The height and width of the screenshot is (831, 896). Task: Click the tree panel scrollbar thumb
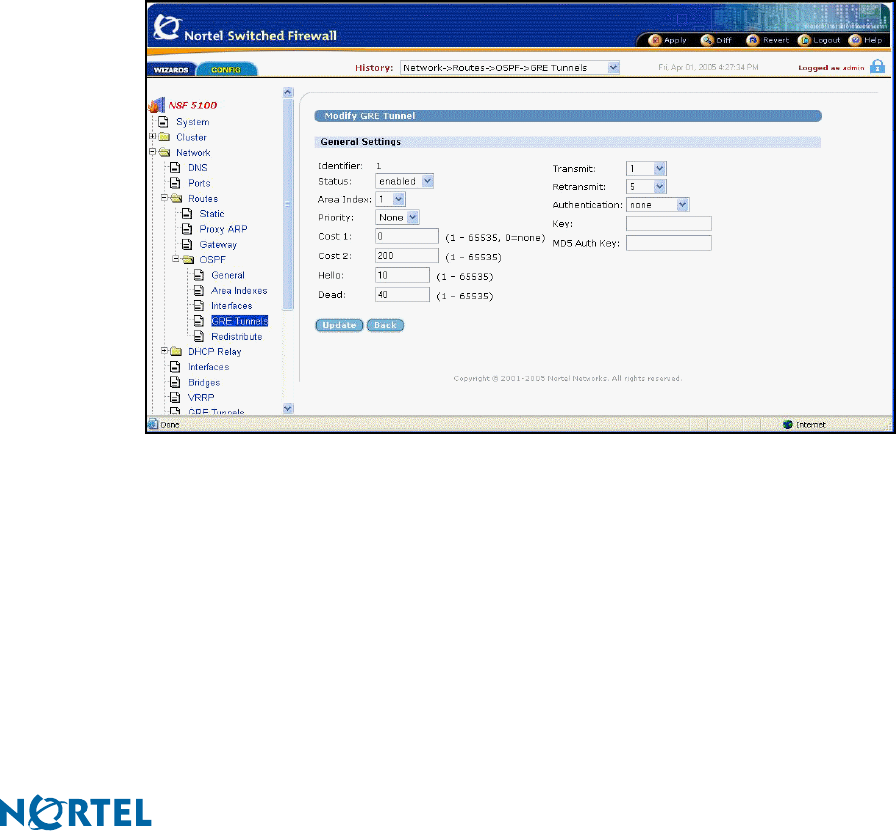(288, 204)
